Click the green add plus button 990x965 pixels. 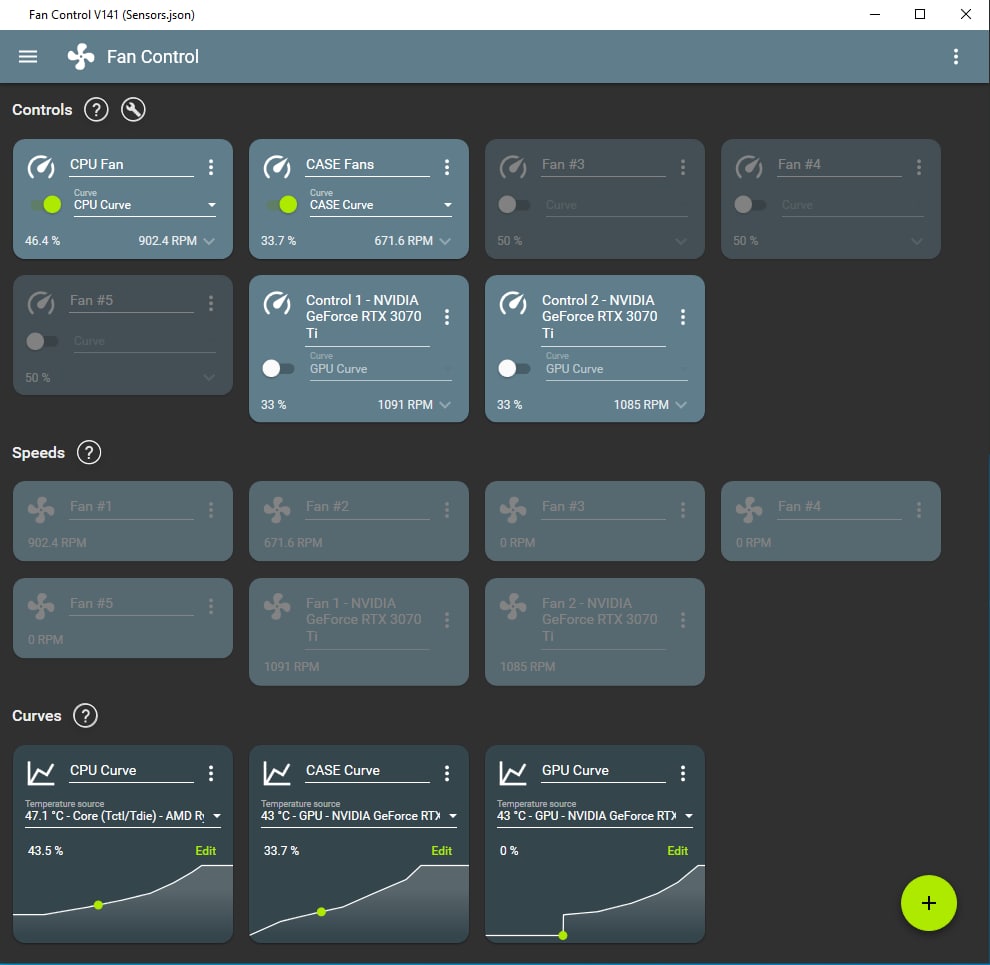click(x=928, y=903)
